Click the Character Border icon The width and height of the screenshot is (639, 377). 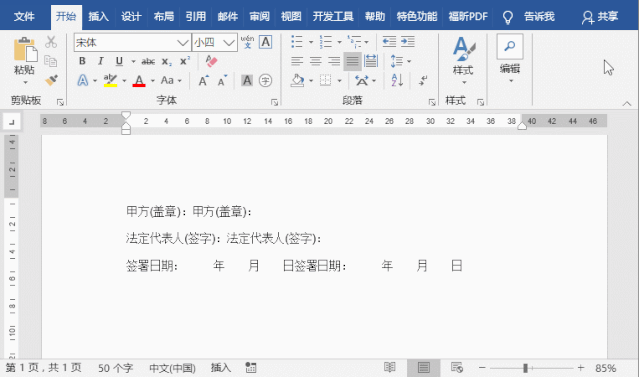[266, 42]
